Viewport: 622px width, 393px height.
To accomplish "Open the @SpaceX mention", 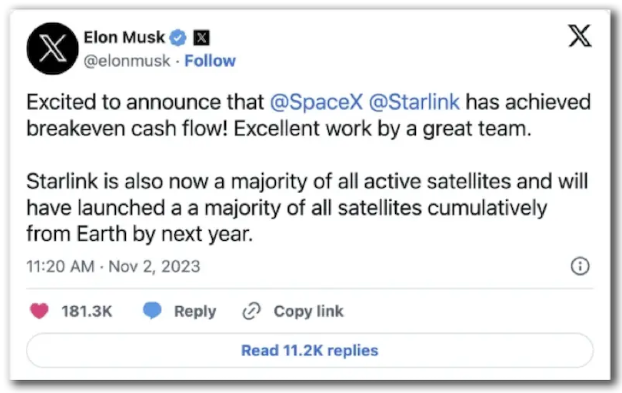I will click(x=316, y=102).
